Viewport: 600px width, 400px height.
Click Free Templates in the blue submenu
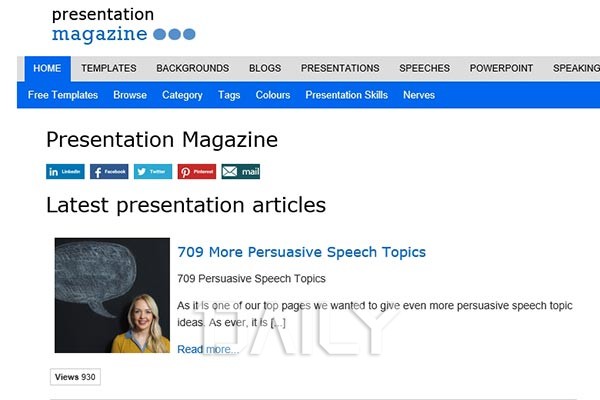pyautogui.click(x=63, y=95)
